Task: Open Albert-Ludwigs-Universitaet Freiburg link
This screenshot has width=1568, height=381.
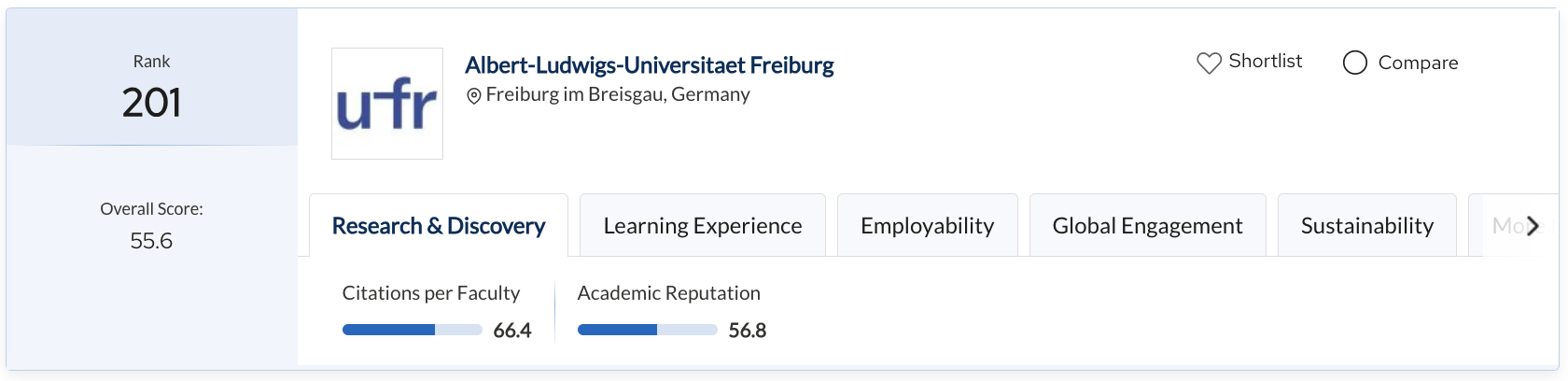Action: click(650, 65)
